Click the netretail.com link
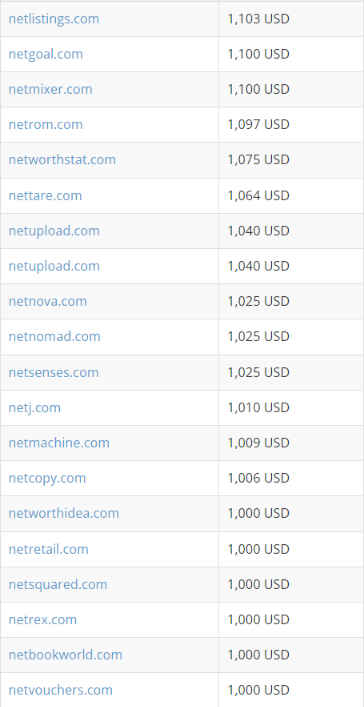 tap(48, 549)
